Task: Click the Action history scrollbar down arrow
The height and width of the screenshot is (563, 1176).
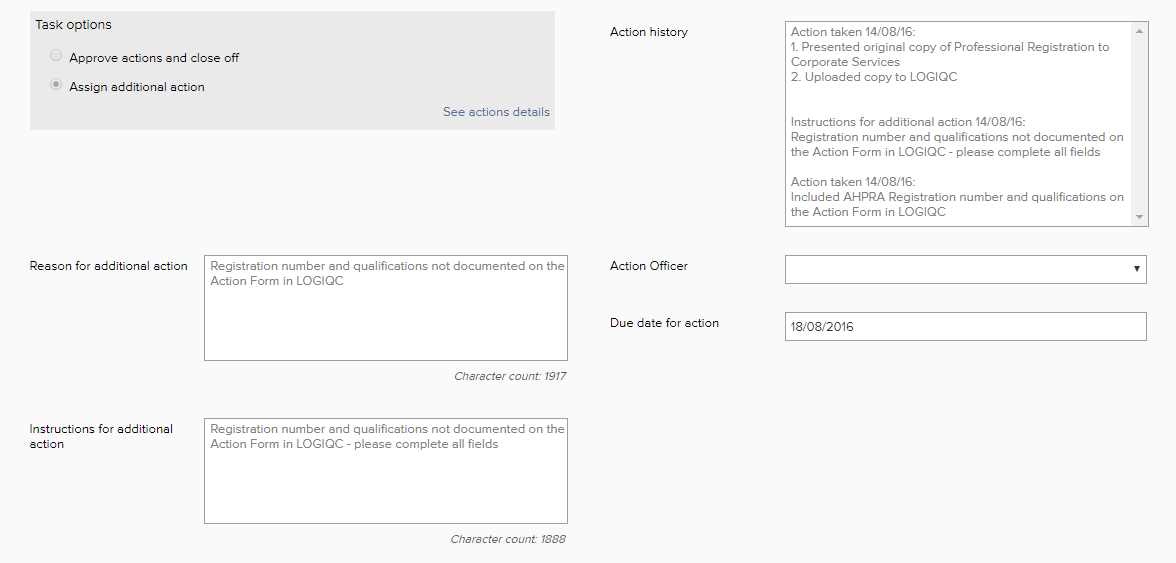Action: [1140, 217]
